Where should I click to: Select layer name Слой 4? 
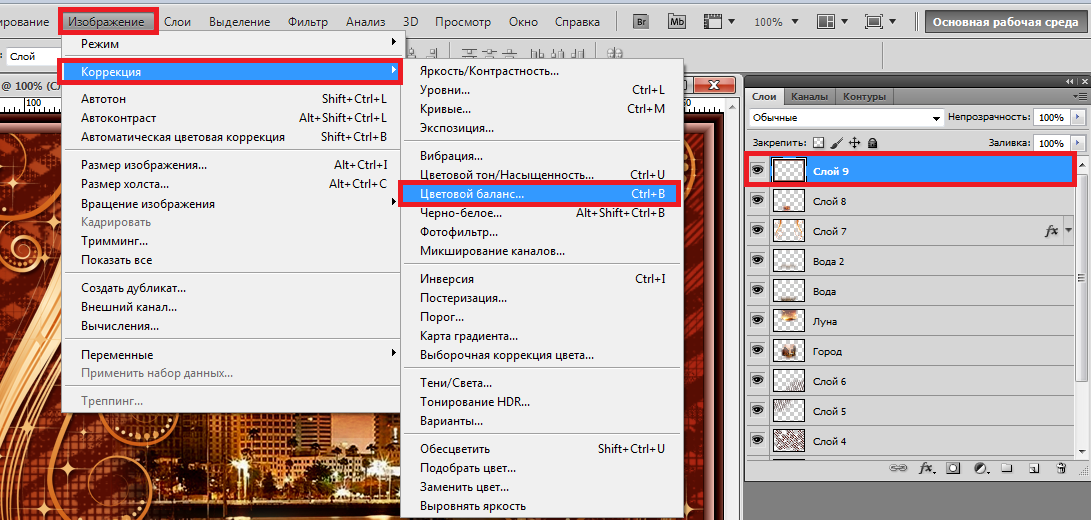pos(829,441)
